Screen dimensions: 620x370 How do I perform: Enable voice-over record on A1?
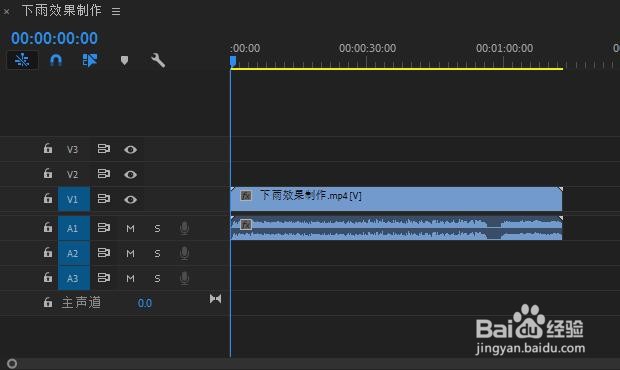184,228
